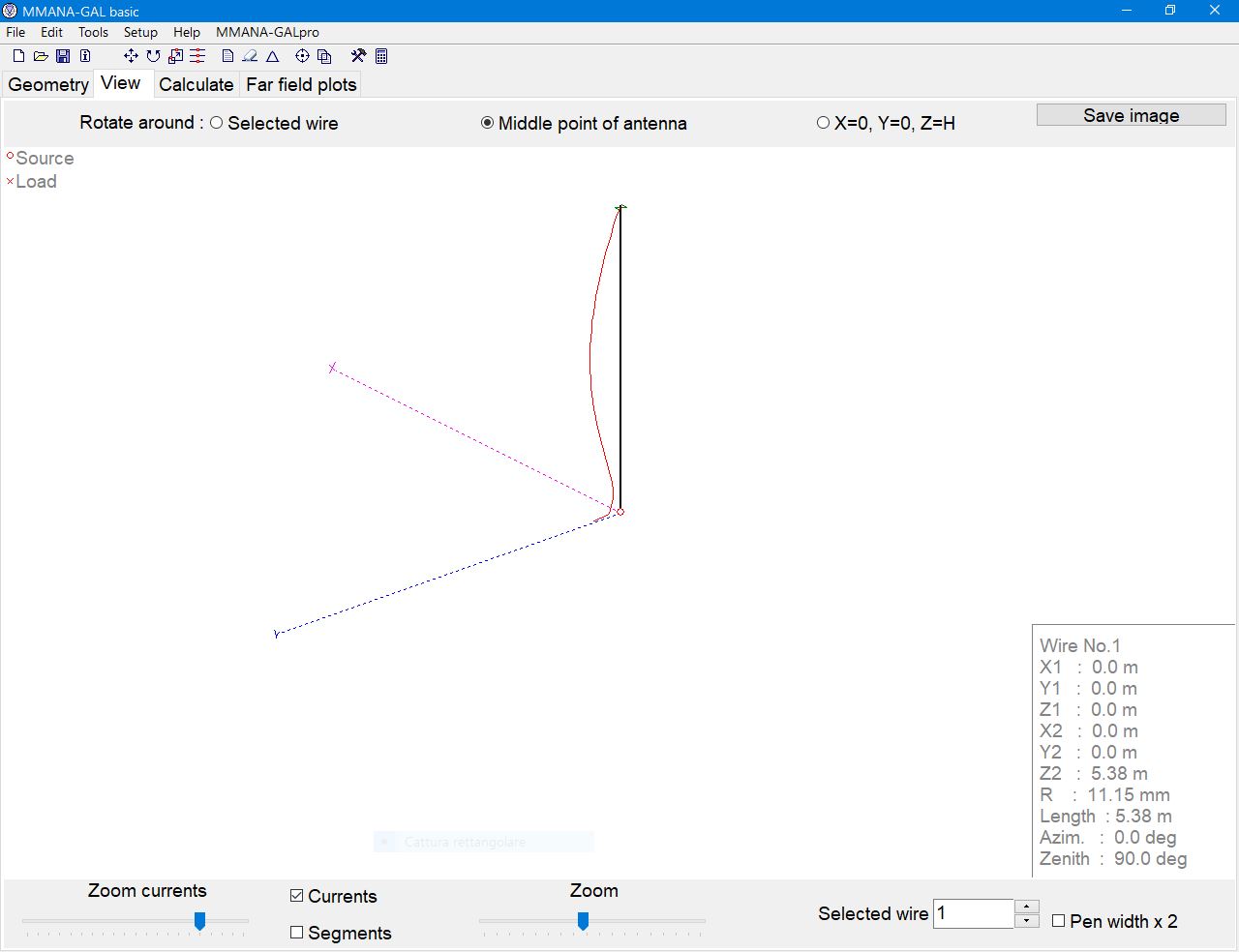
Task: Open the Edit menu
Action: pos(51,32)
